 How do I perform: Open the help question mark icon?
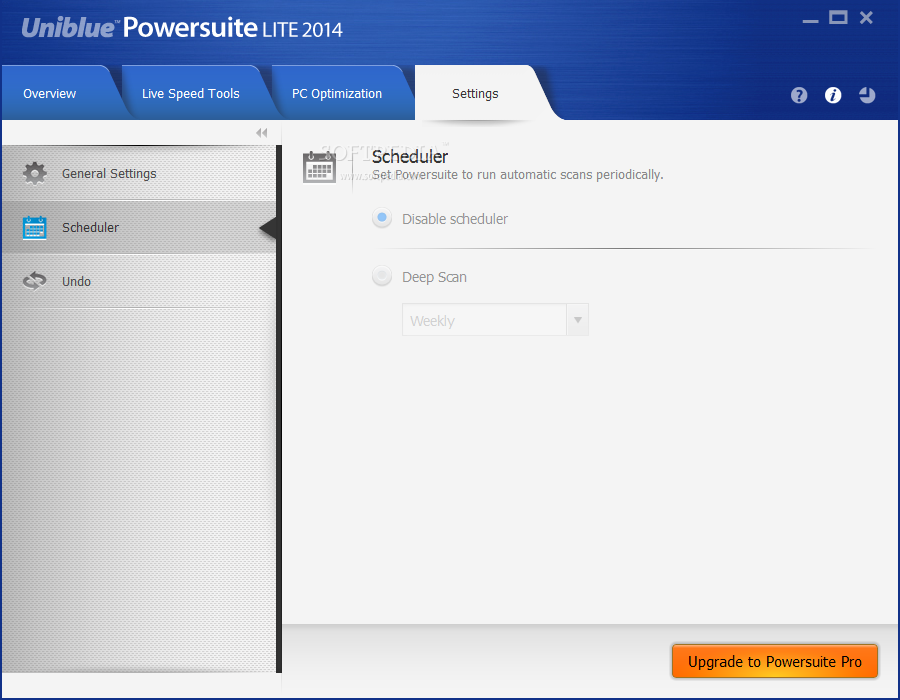coord(798,95)
